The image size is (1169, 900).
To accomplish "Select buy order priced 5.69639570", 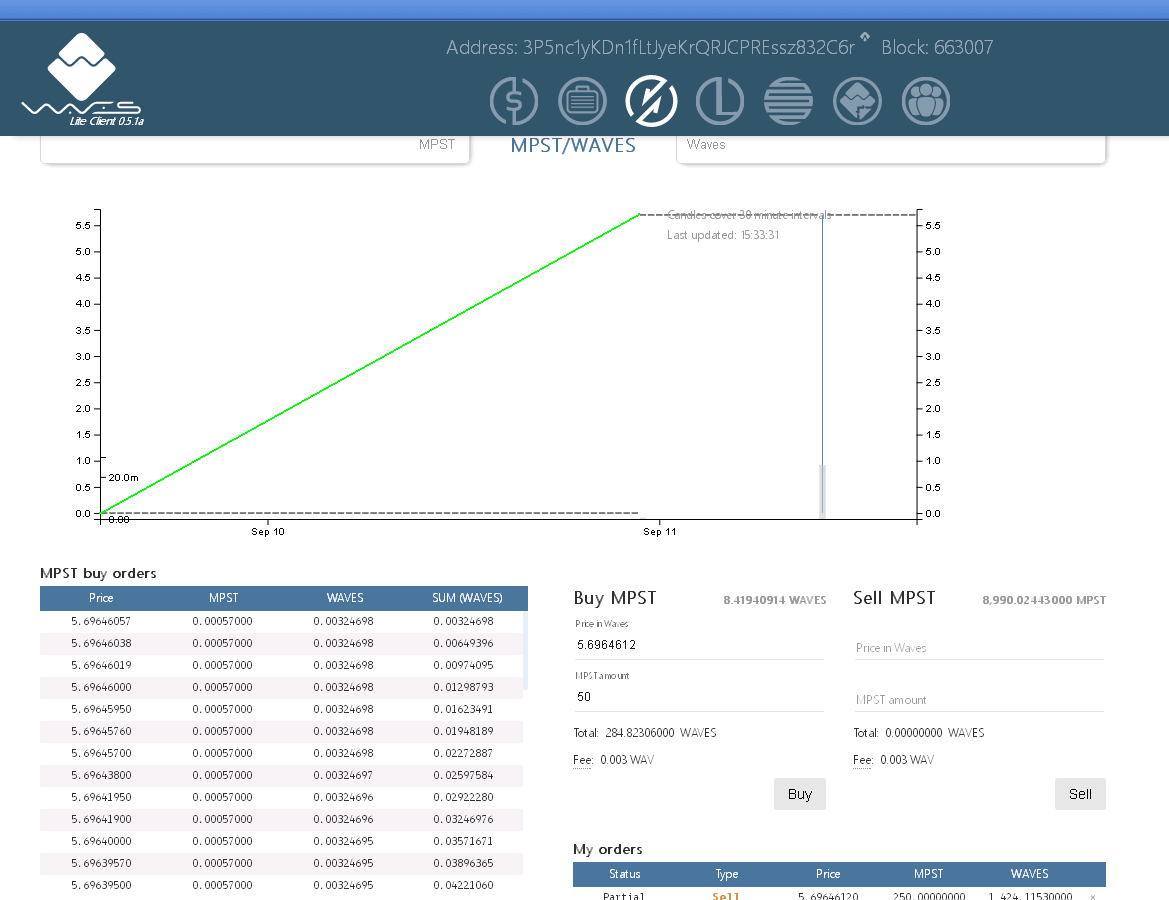I will pos(282,863).
